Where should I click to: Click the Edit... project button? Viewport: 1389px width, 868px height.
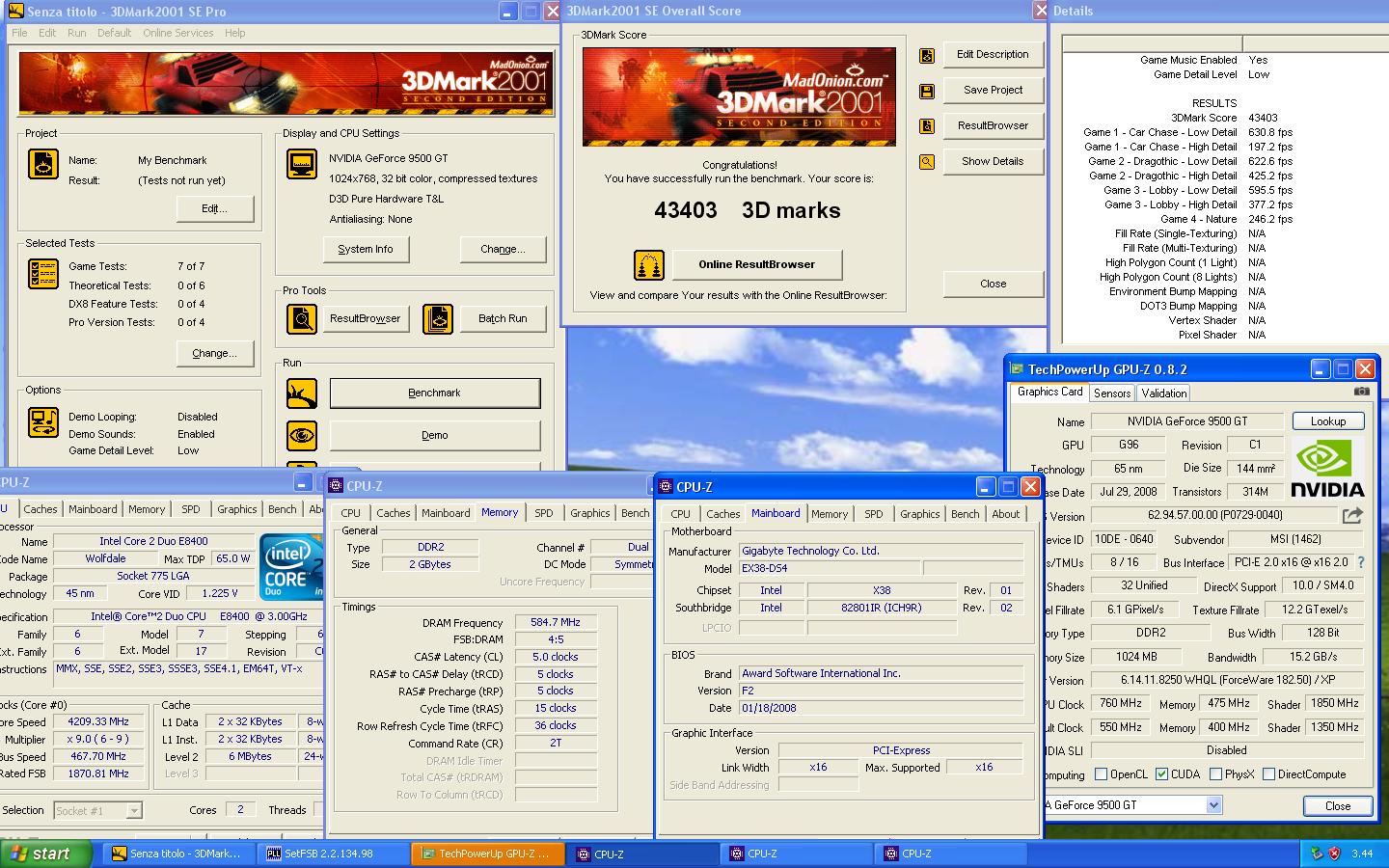(215, 208)
